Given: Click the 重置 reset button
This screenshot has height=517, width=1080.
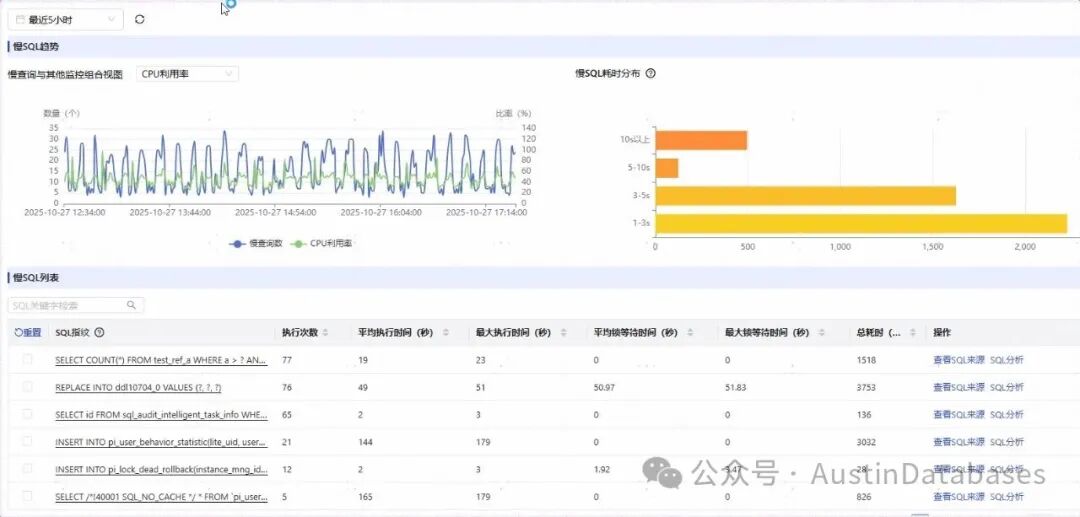Looking at the screenshot, I should click(x=28, y=333).
